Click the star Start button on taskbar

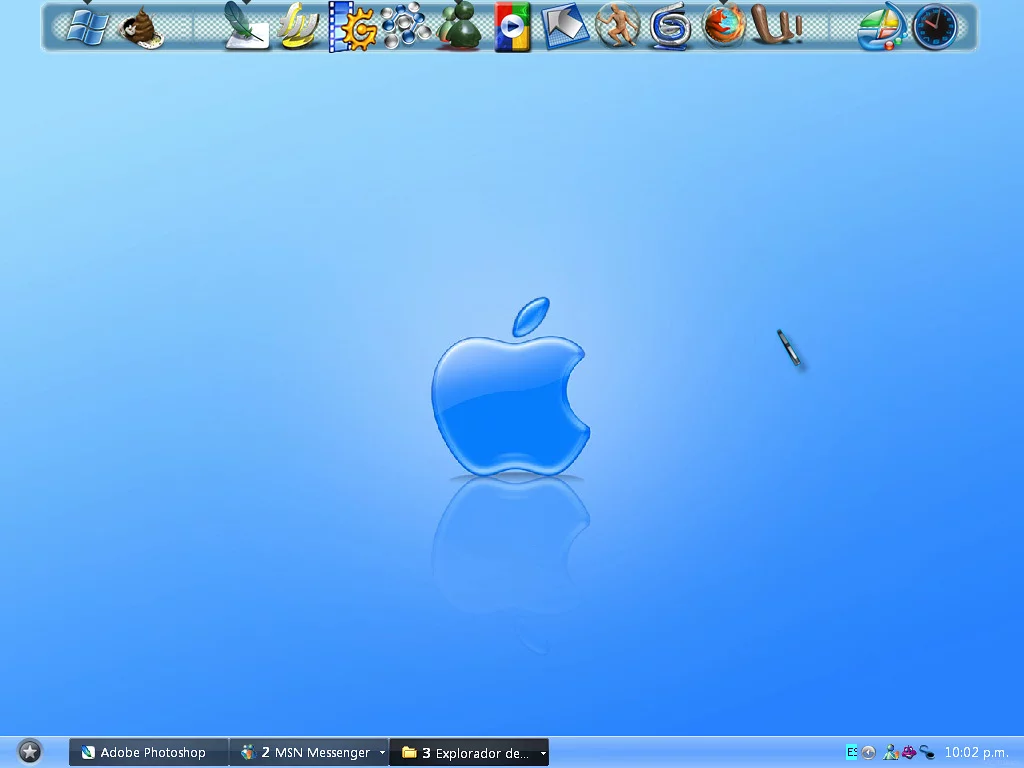30,752
